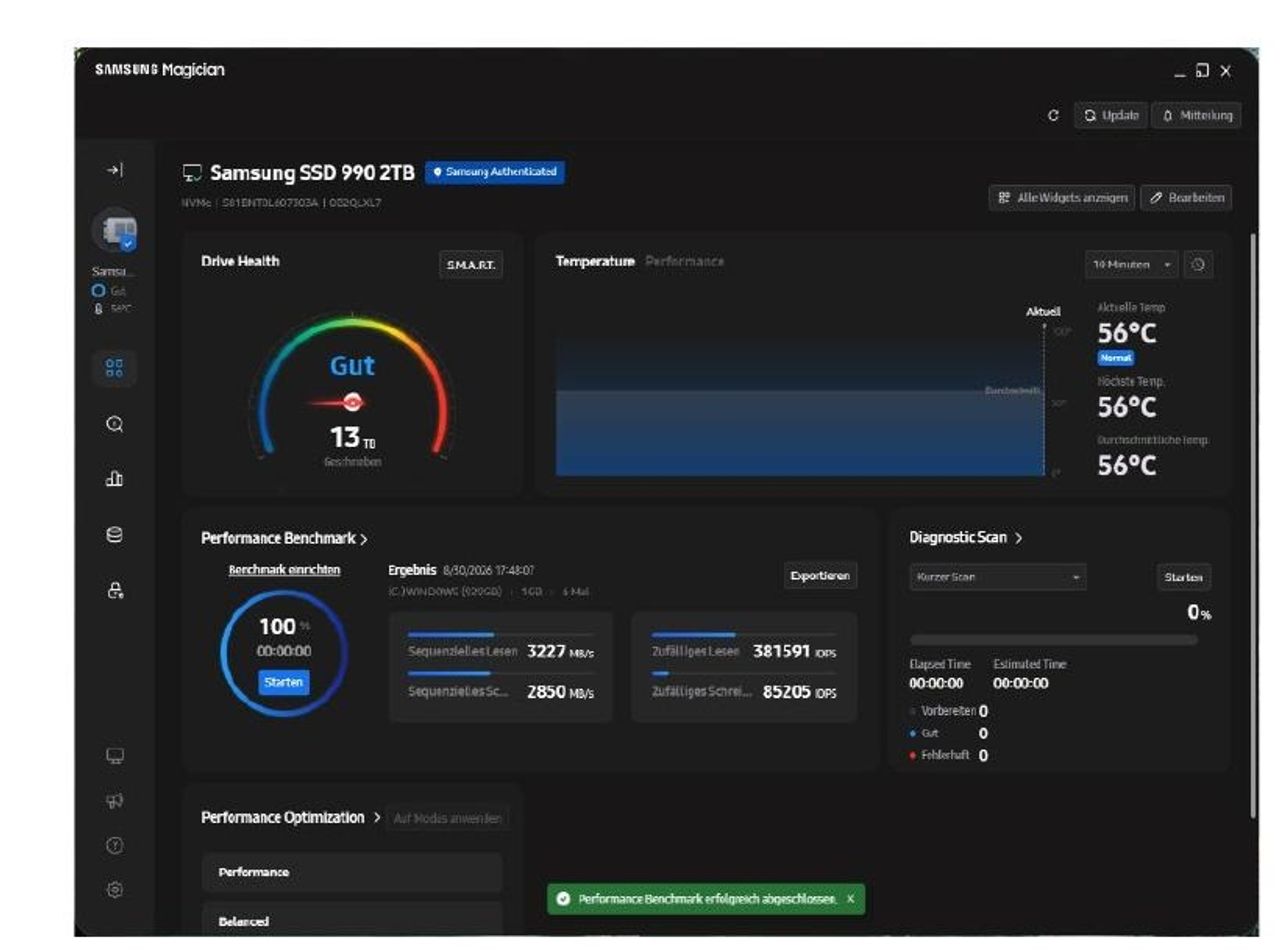Expand the Performance Benchmark section chevron
1280x952 pixels.
(x=364, y=539)
